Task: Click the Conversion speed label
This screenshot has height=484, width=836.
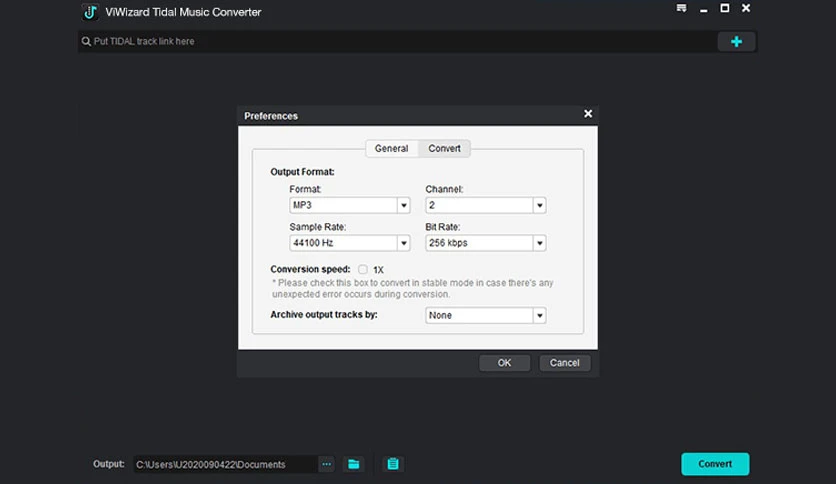Action: 310,269
